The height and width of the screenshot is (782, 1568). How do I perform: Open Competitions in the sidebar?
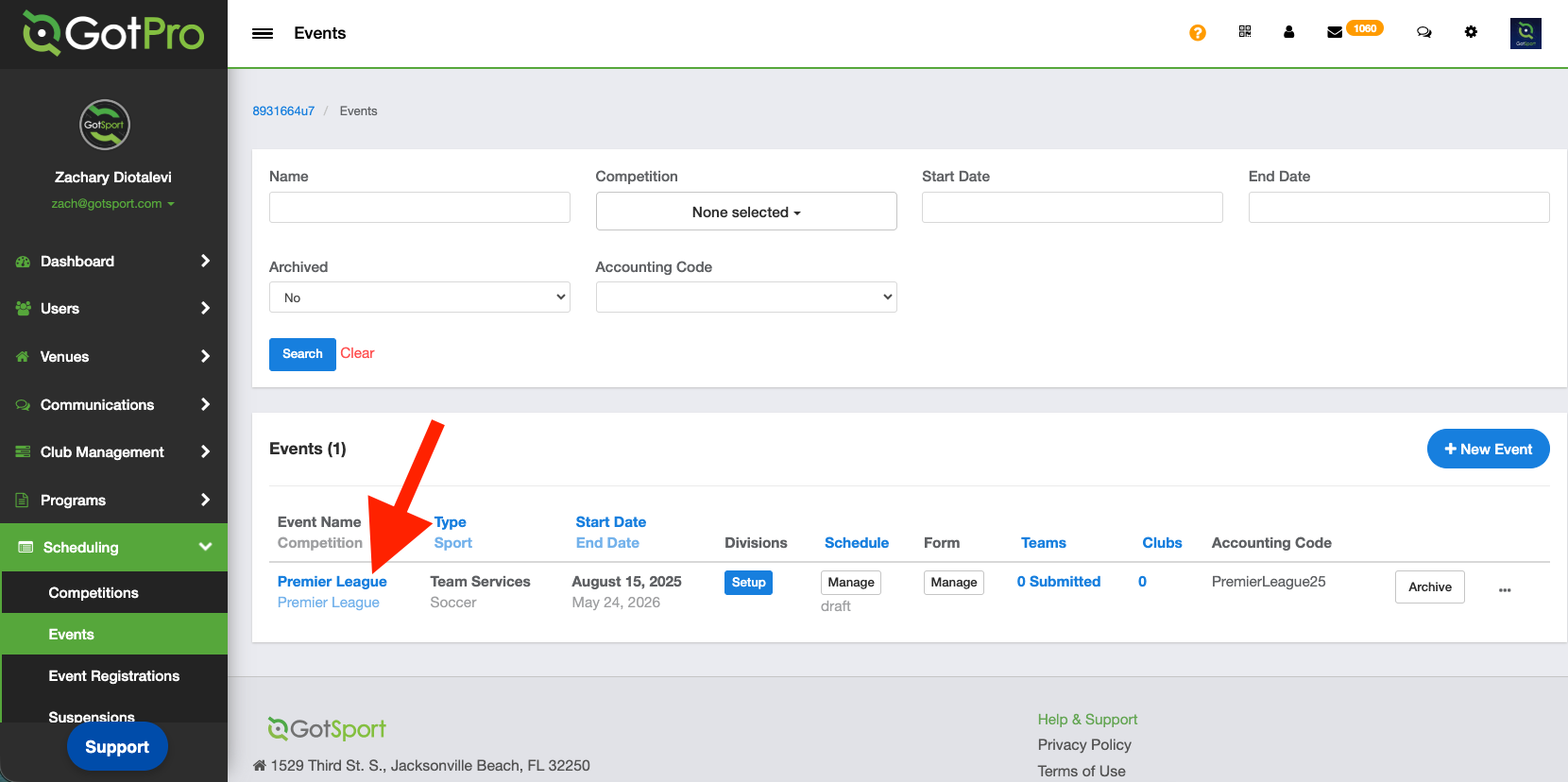[x=94, y=593]
